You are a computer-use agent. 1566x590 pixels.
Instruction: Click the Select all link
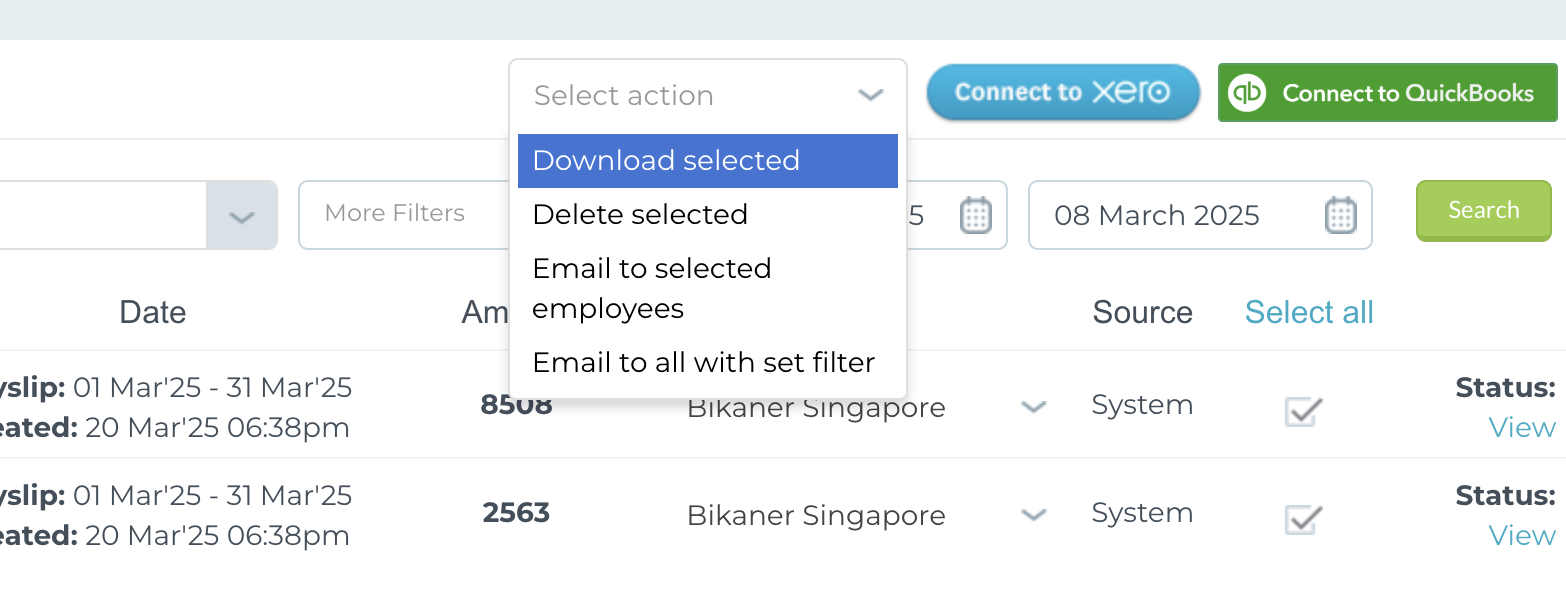pyautogui.click(x=1309, y=312)
